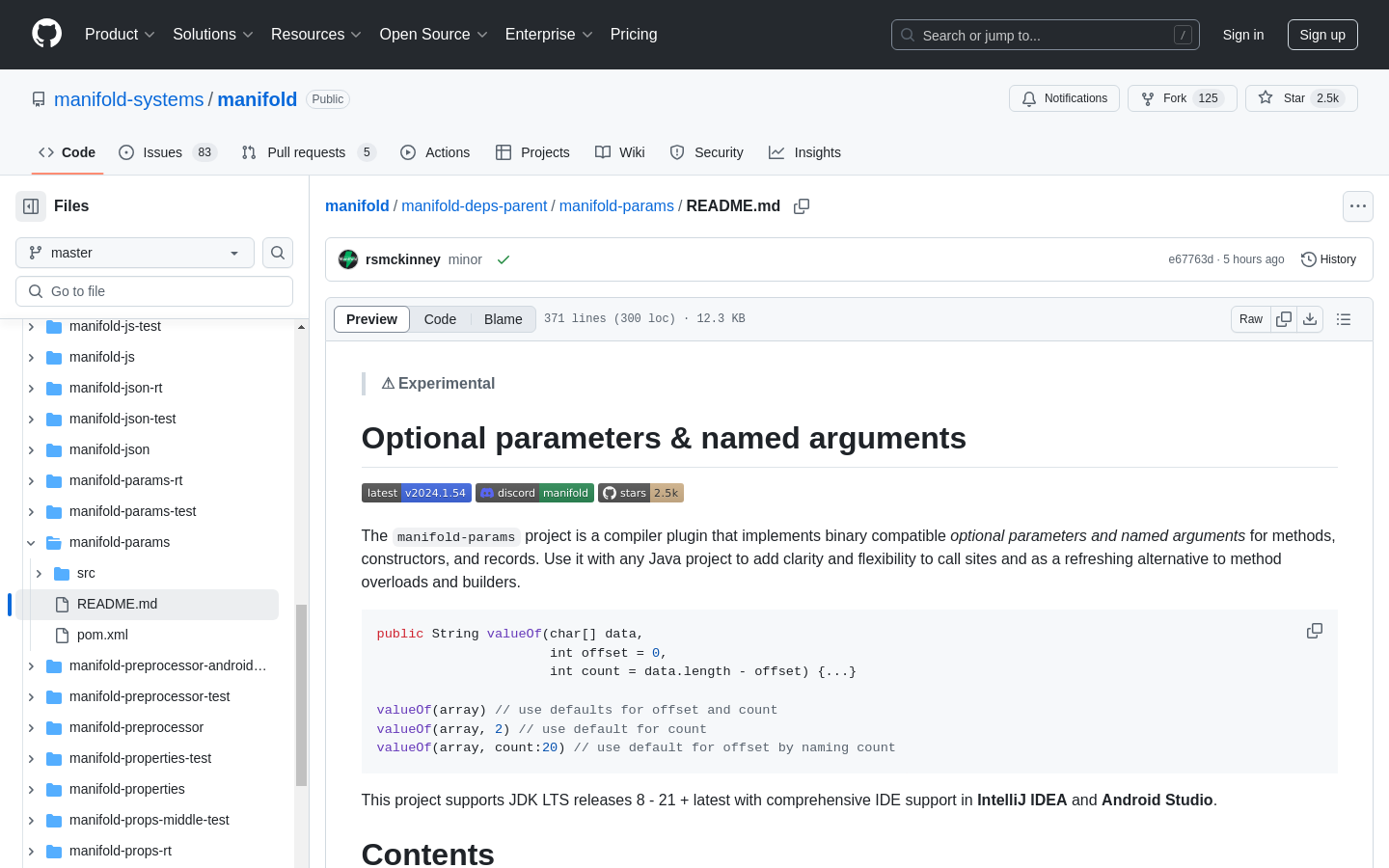Search files with magnifier button
The height and width of the screenshot is (868, 1389).
[278, 253]
